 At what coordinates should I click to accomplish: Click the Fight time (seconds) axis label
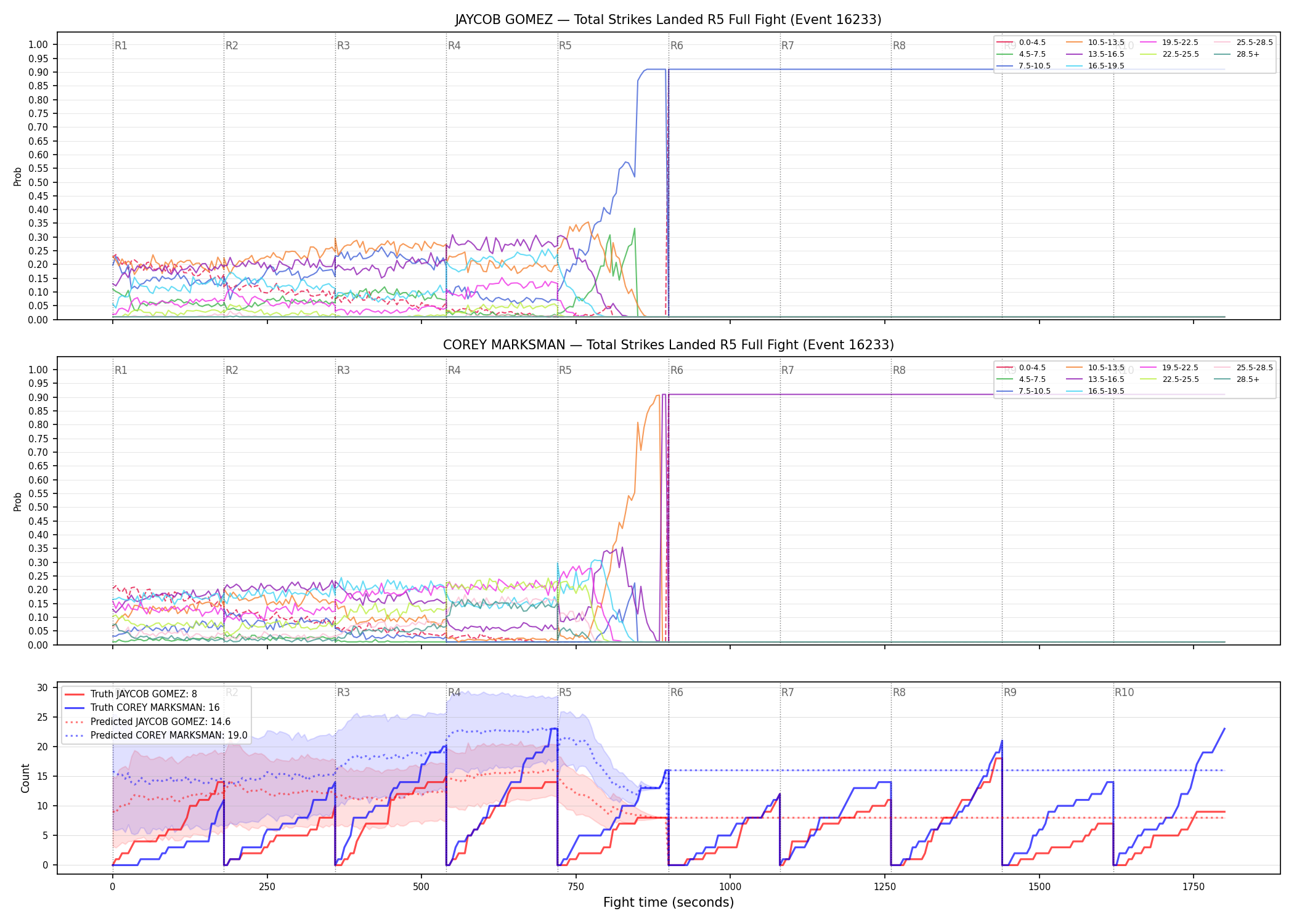[669, 902]
